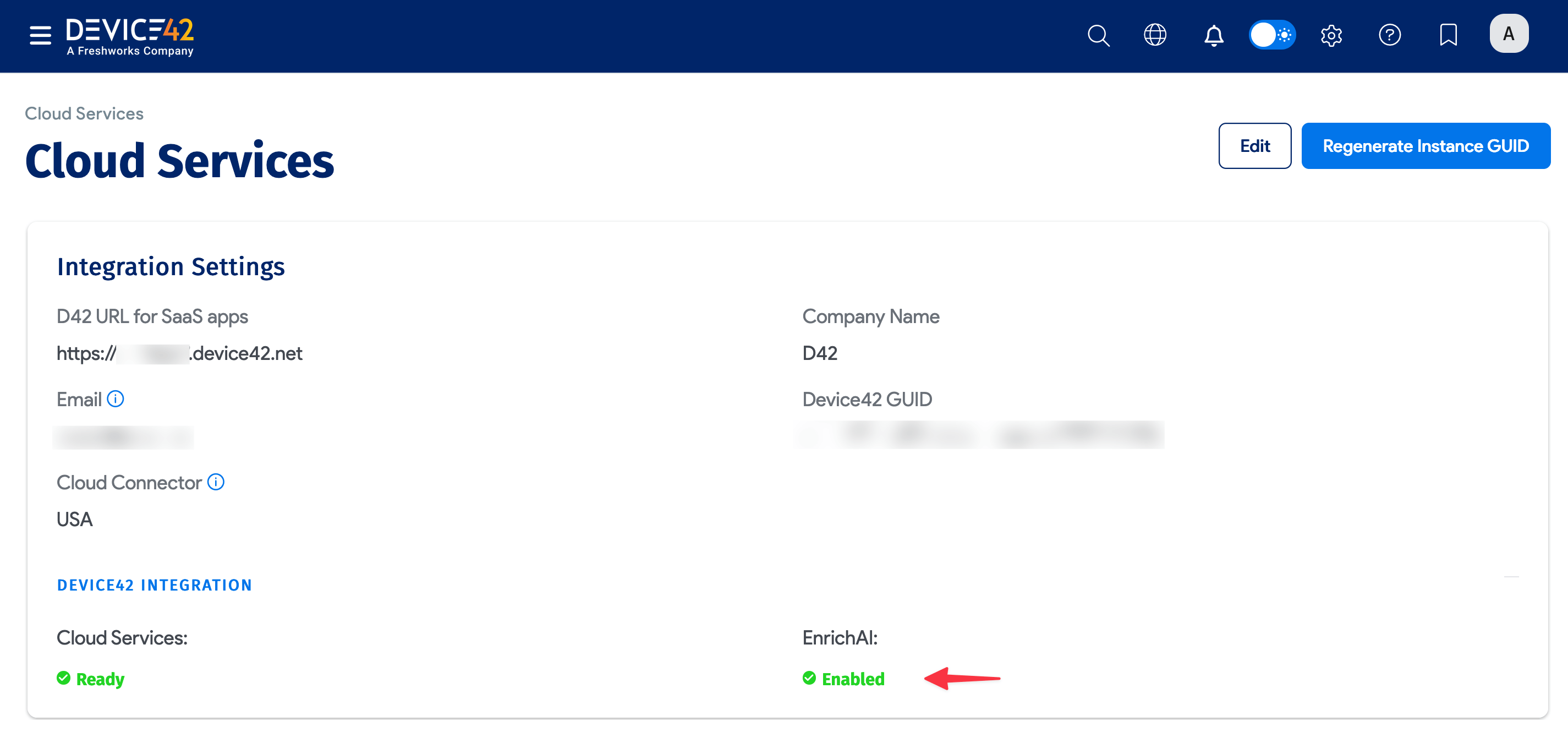This screenshot has height=732, width=1568.
Task: Open the settings gear icon
Action: tap(1331, 35)
